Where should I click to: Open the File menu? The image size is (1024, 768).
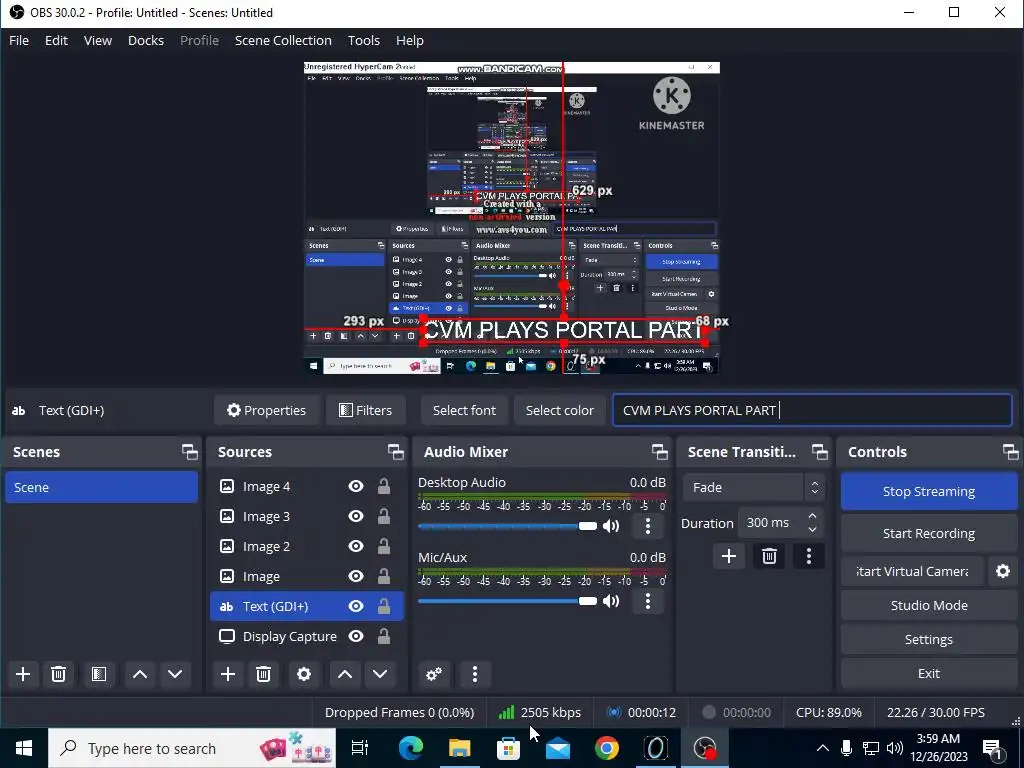coord(19,40)
